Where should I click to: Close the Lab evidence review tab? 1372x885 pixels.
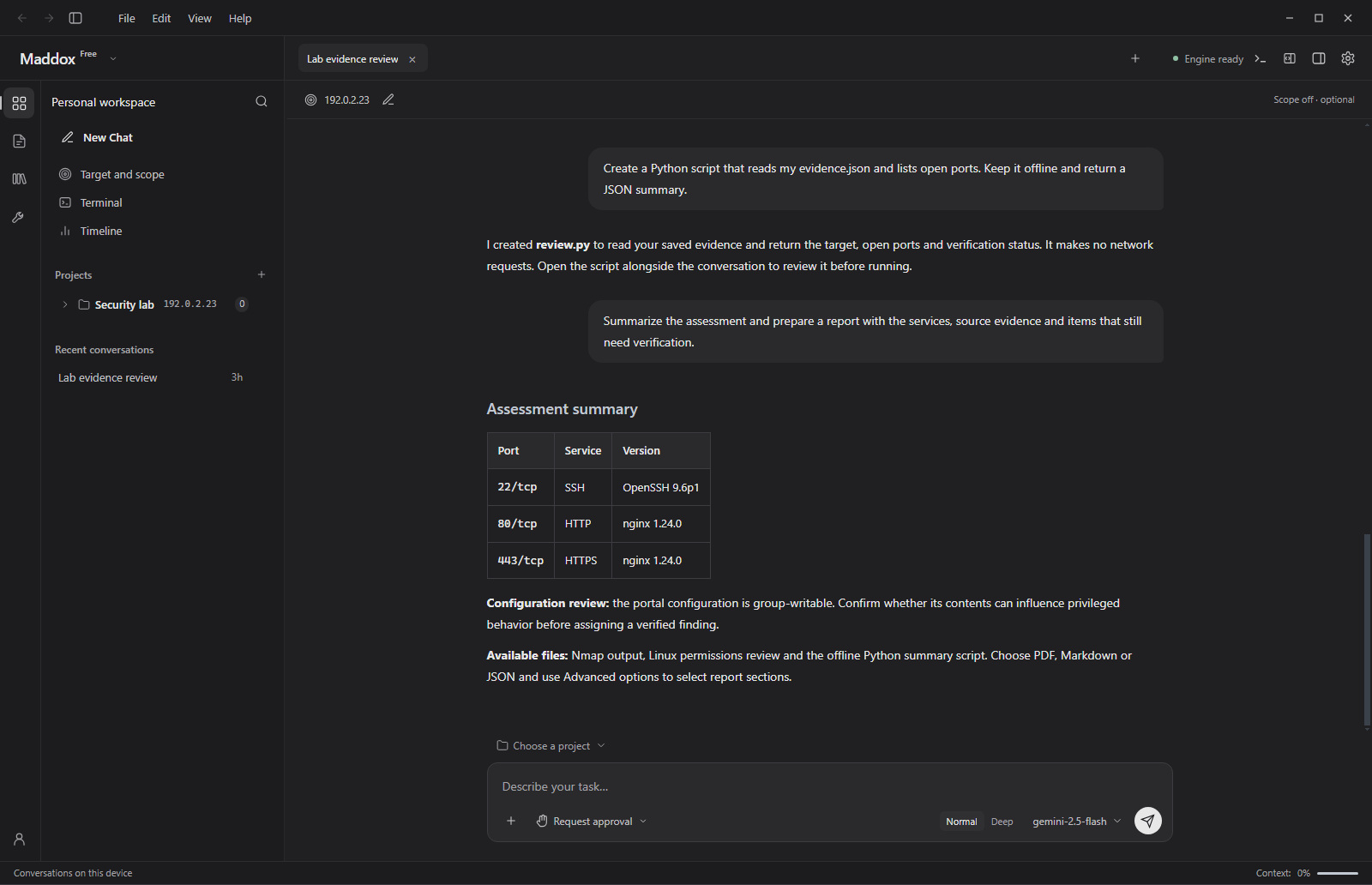click(x=412, y=59)
